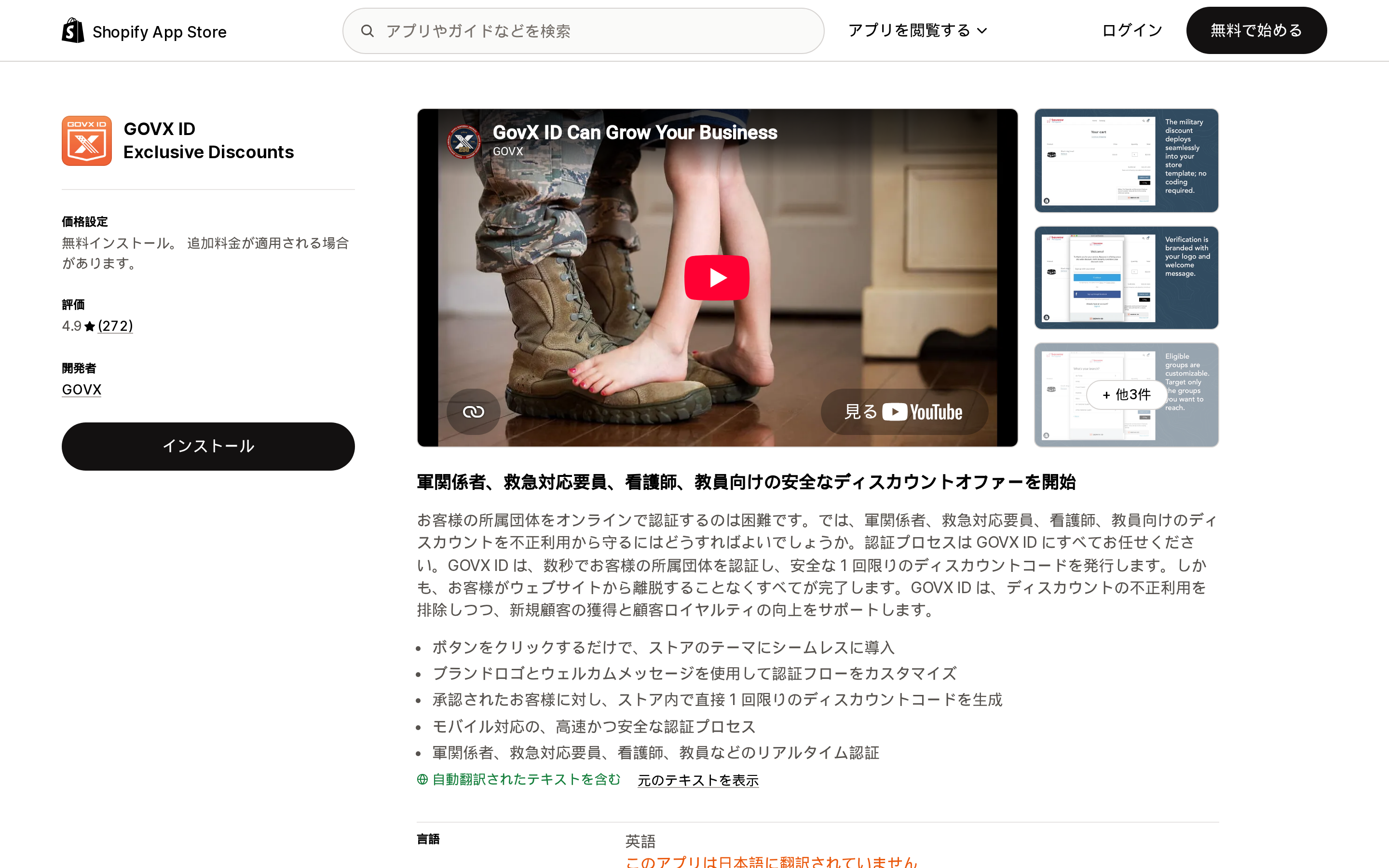1389x868 pixels.
Task: Click the GOVX ID app icon
Action: [x=87, y=141]
